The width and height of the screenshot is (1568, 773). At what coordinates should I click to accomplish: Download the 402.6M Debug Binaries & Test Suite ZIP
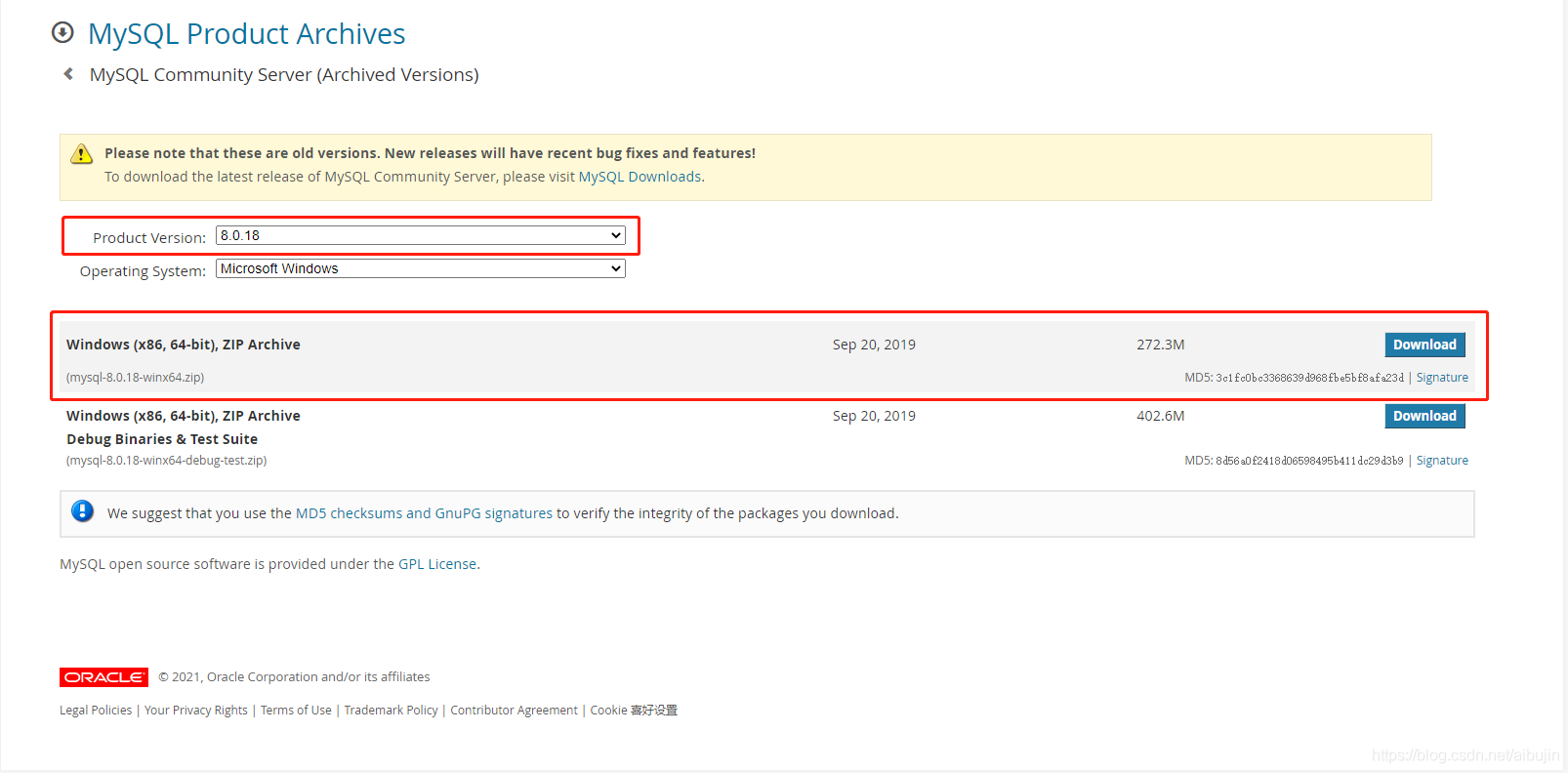click(1424, 416)
